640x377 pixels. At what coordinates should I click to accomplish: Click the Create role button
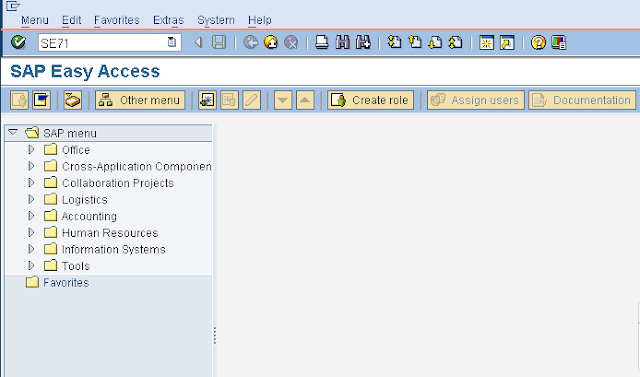[371, 100]
